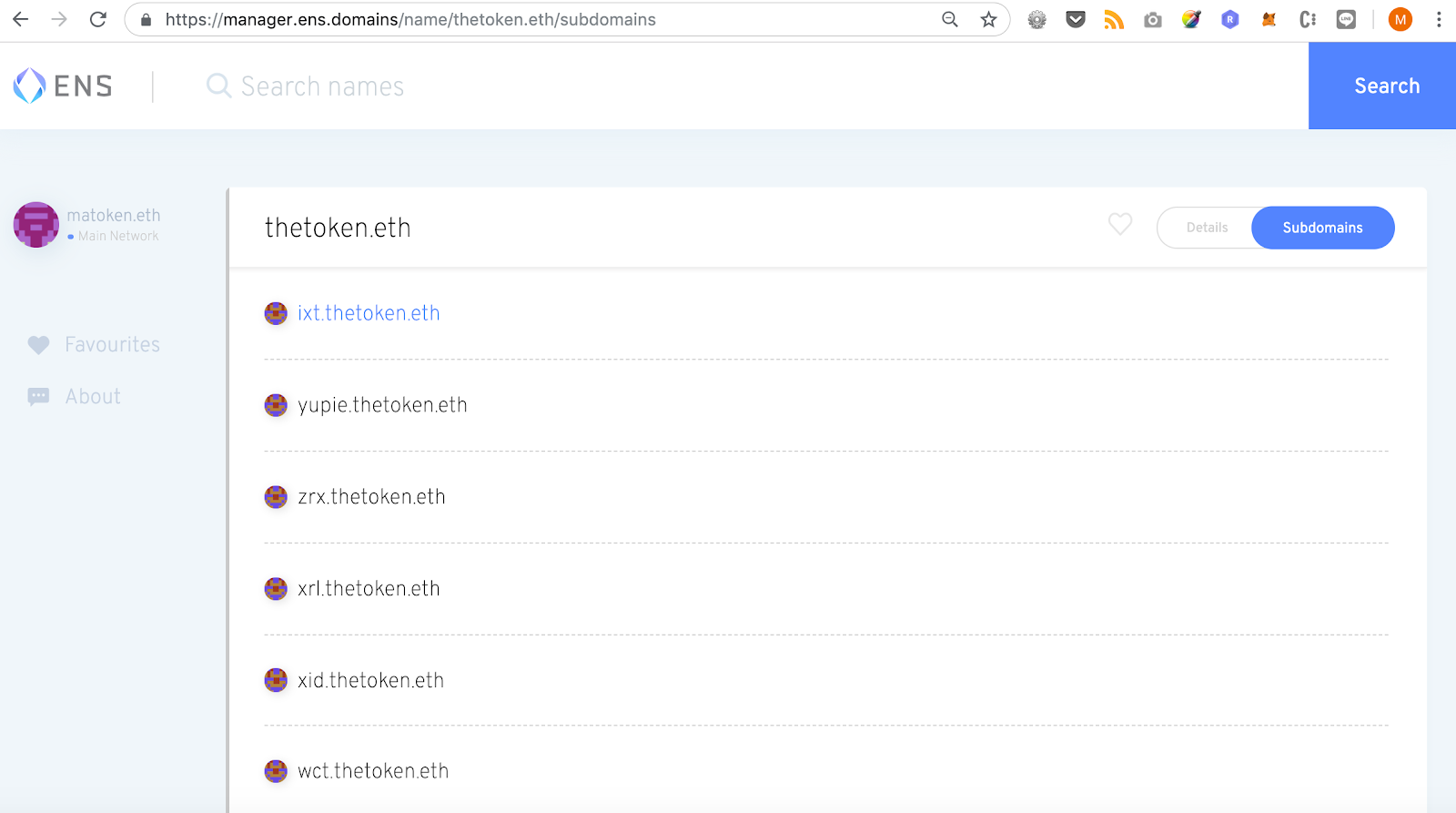The height and width of the screenshot is (813, 1456).
Task: Click the identicon next to zrx.thetoken.eth
Action: 276,497
